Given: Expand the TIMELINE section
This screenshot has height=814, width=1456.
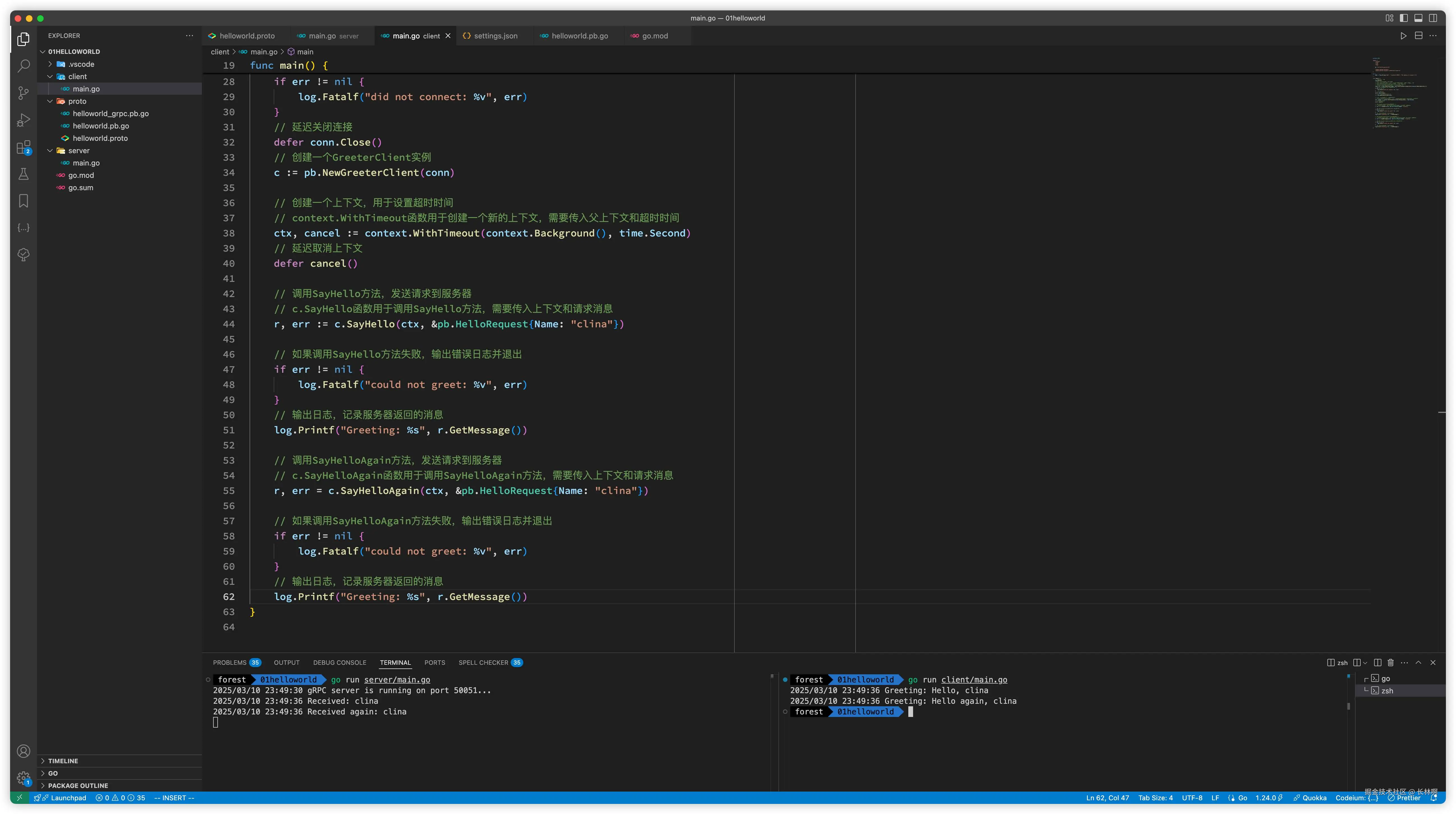Looking at the screenshot, I should click(x=63, y=761).
